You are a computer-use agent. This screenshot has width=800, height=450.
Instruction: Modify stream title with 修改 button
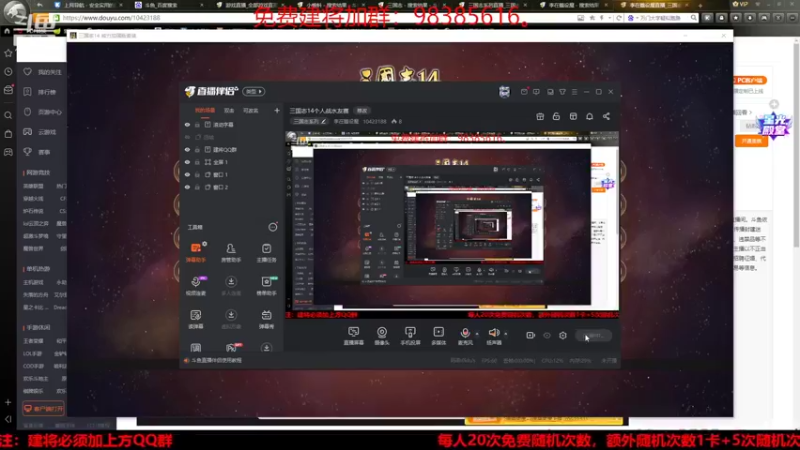click(x=362, y=111)
